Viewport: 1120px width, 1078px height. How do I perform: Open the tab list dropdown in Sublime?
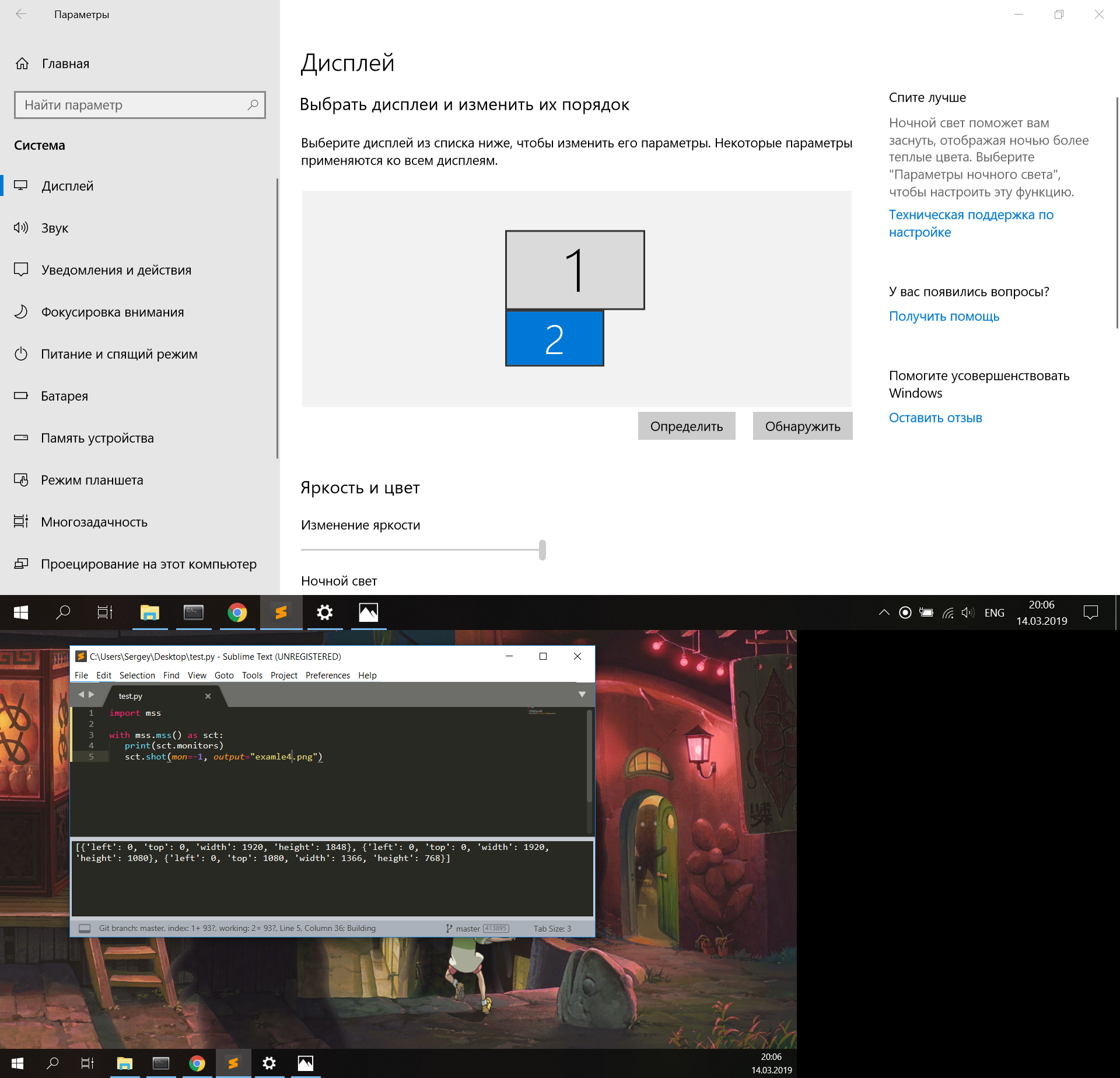pyautogui.click(x=582, y=694)
